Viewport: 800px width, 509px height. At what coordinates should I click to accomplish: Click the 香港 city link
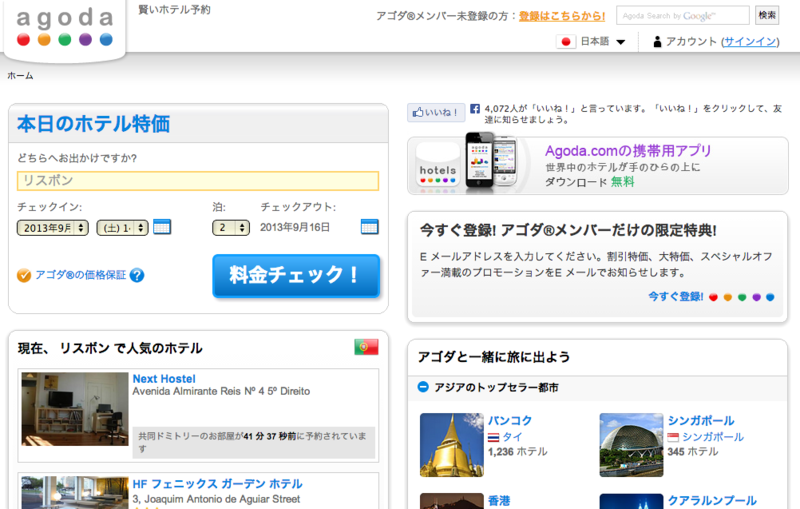point(498,501)
